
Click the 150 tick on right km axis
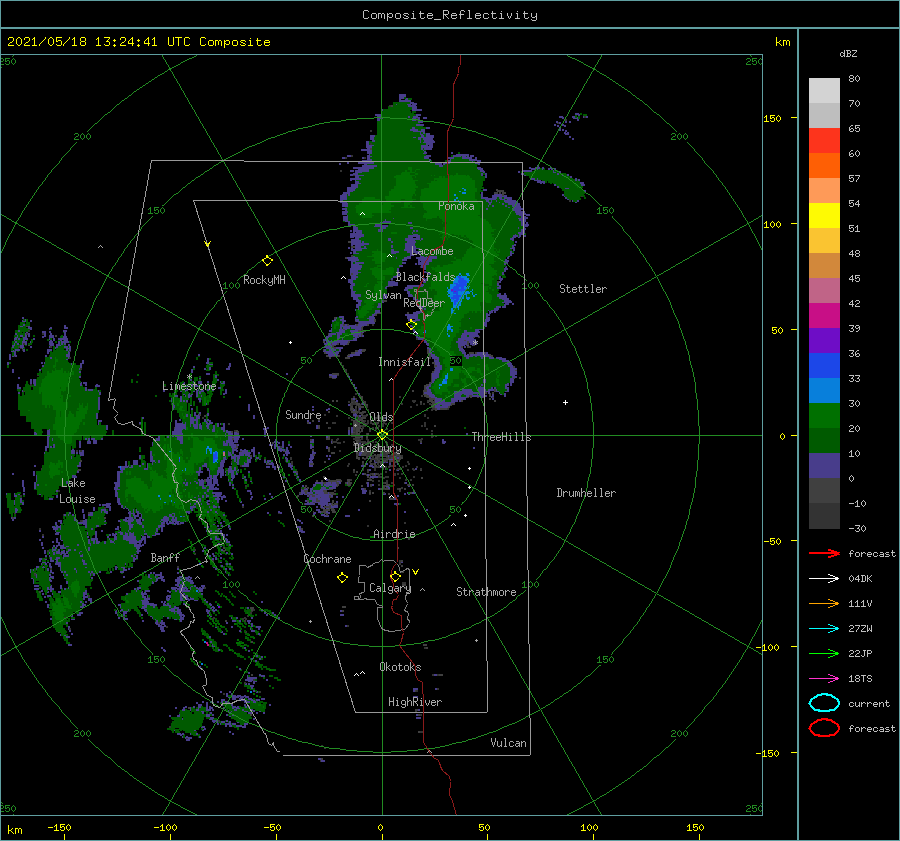tap(772, 118)
